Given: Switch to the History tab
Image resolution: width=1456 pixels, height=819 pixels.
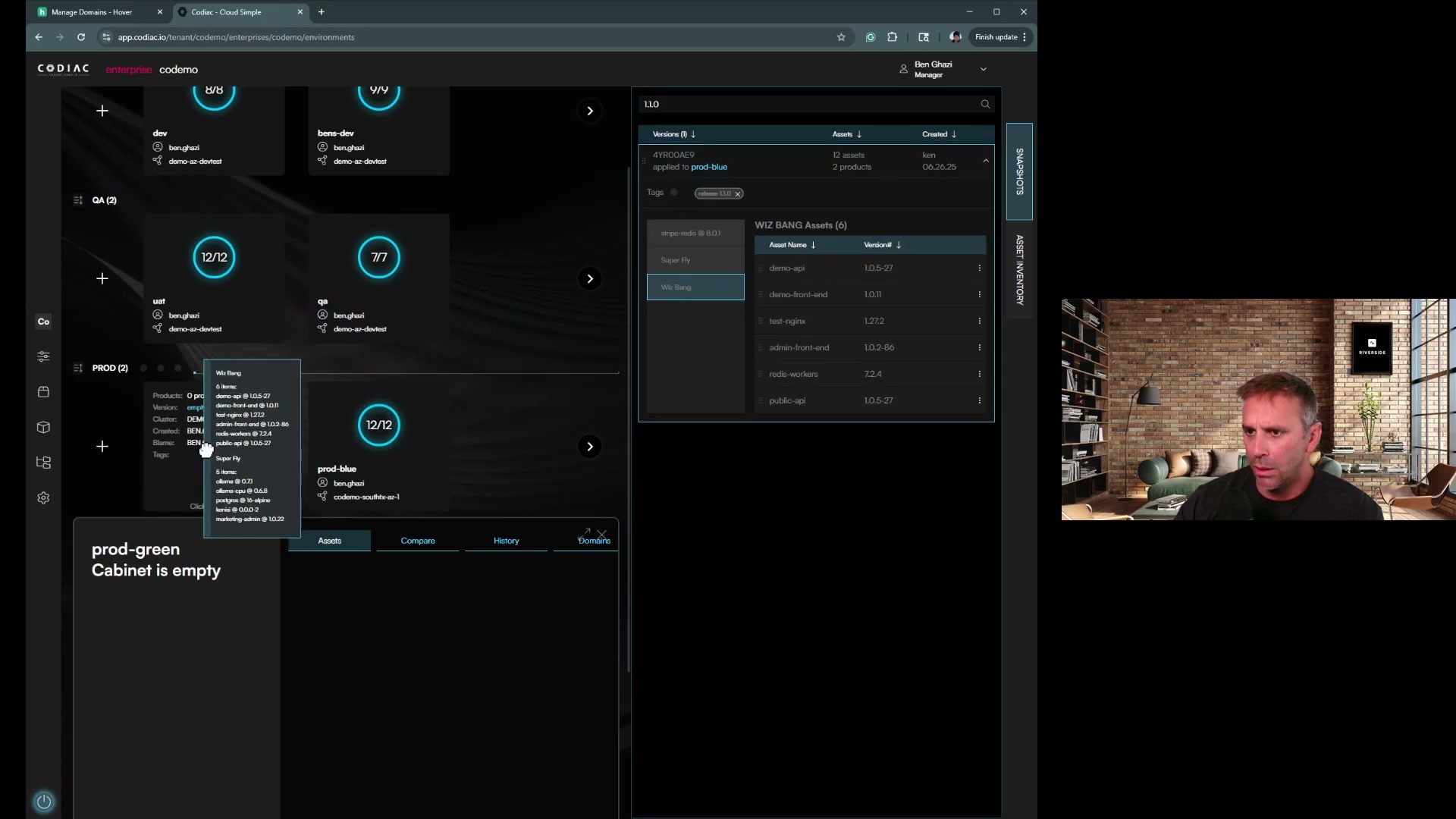Looking at the screenshot, I should tap(506, 541).
